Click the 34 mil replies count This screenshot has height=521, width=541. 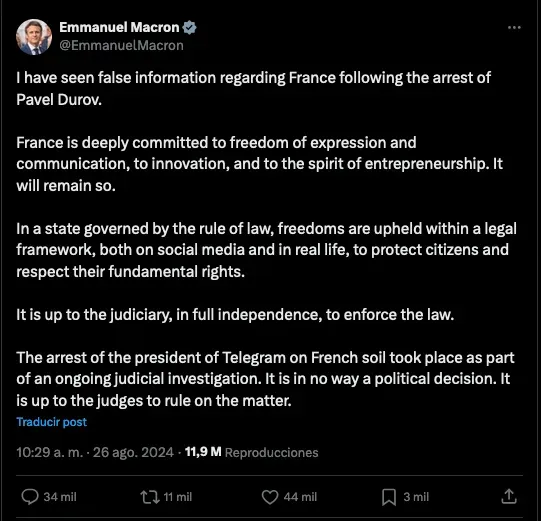pos(60,497)
